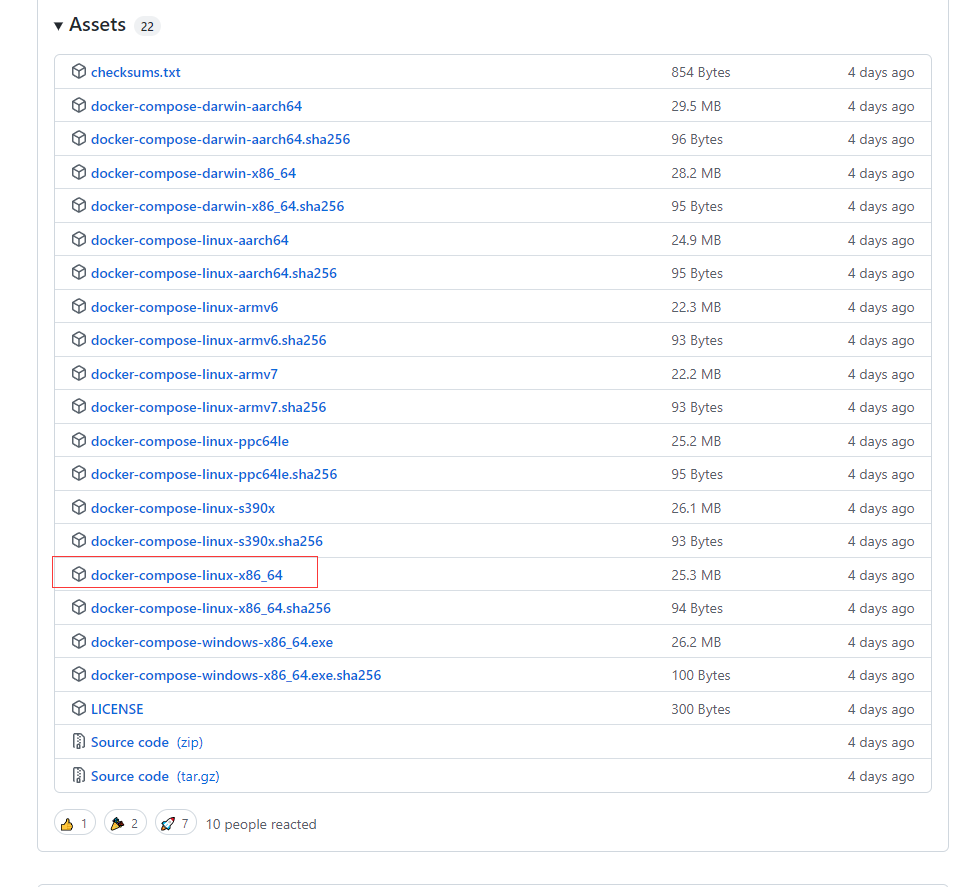Screen dimensions: 968x887
Task: Click package icon for docker-compose-linux-armv7.sha256
Action: pyautogui.click(x=78, y=407)
